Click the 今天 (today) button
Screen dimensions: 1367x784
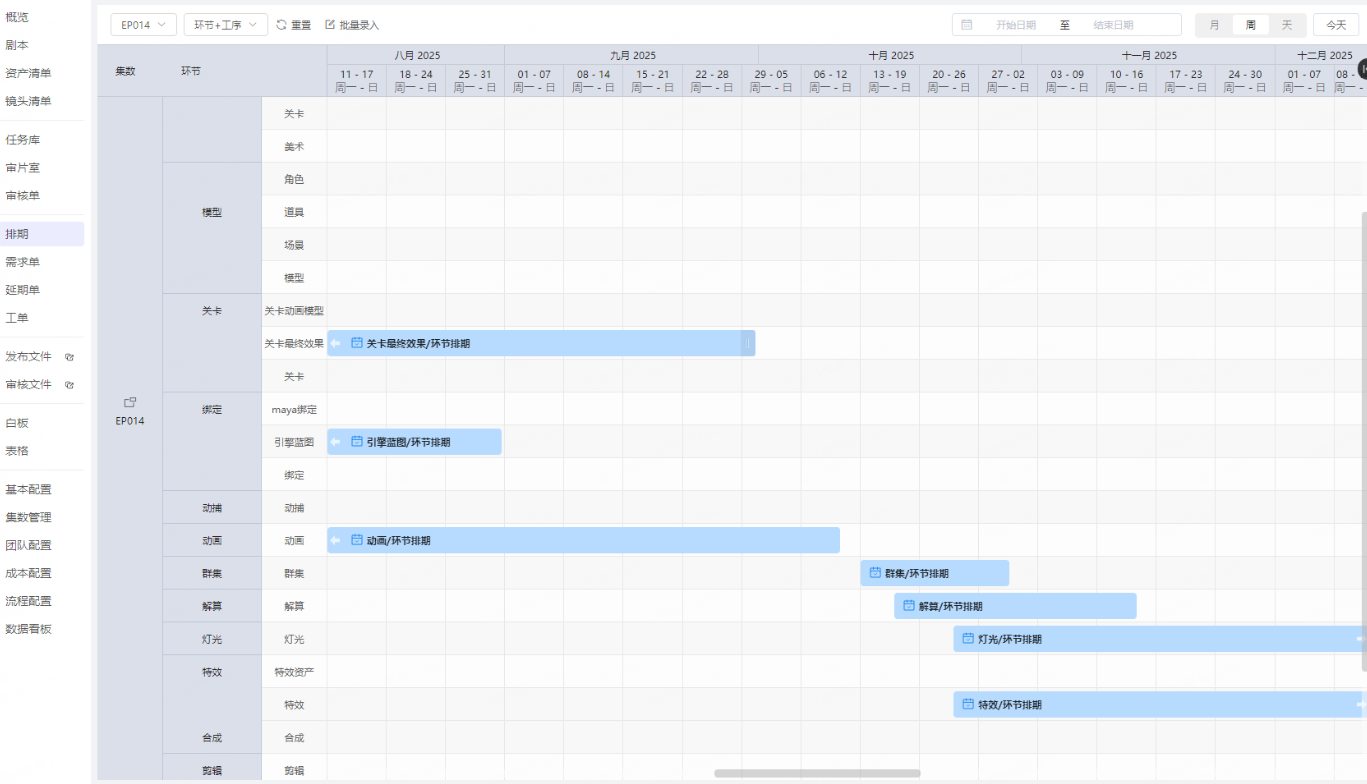pos(1335,25)
